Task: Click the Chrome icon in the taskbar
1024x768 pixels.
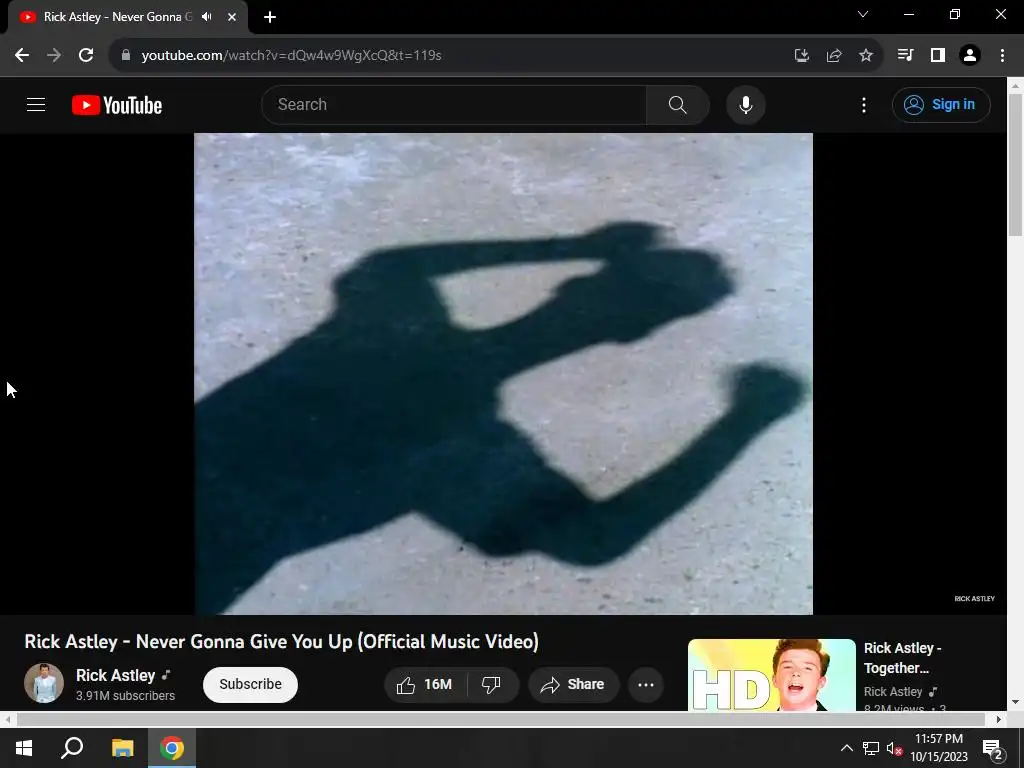Action: coord(172,748)
